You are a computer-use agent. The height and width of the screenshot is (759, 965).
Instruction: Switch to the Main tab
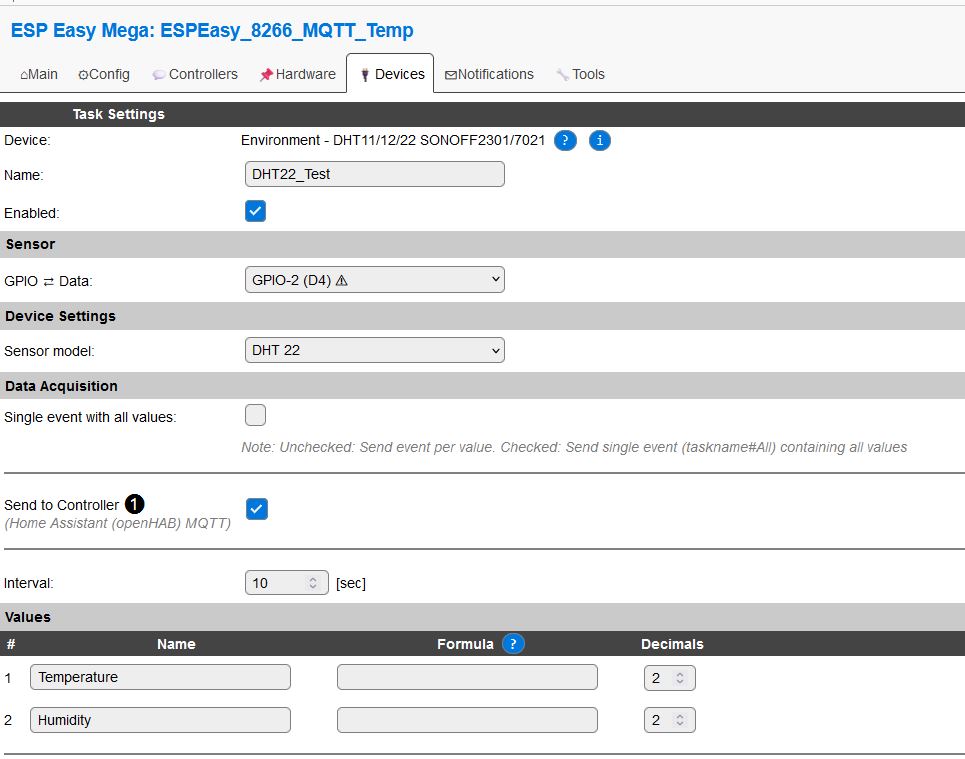[39, 74]
